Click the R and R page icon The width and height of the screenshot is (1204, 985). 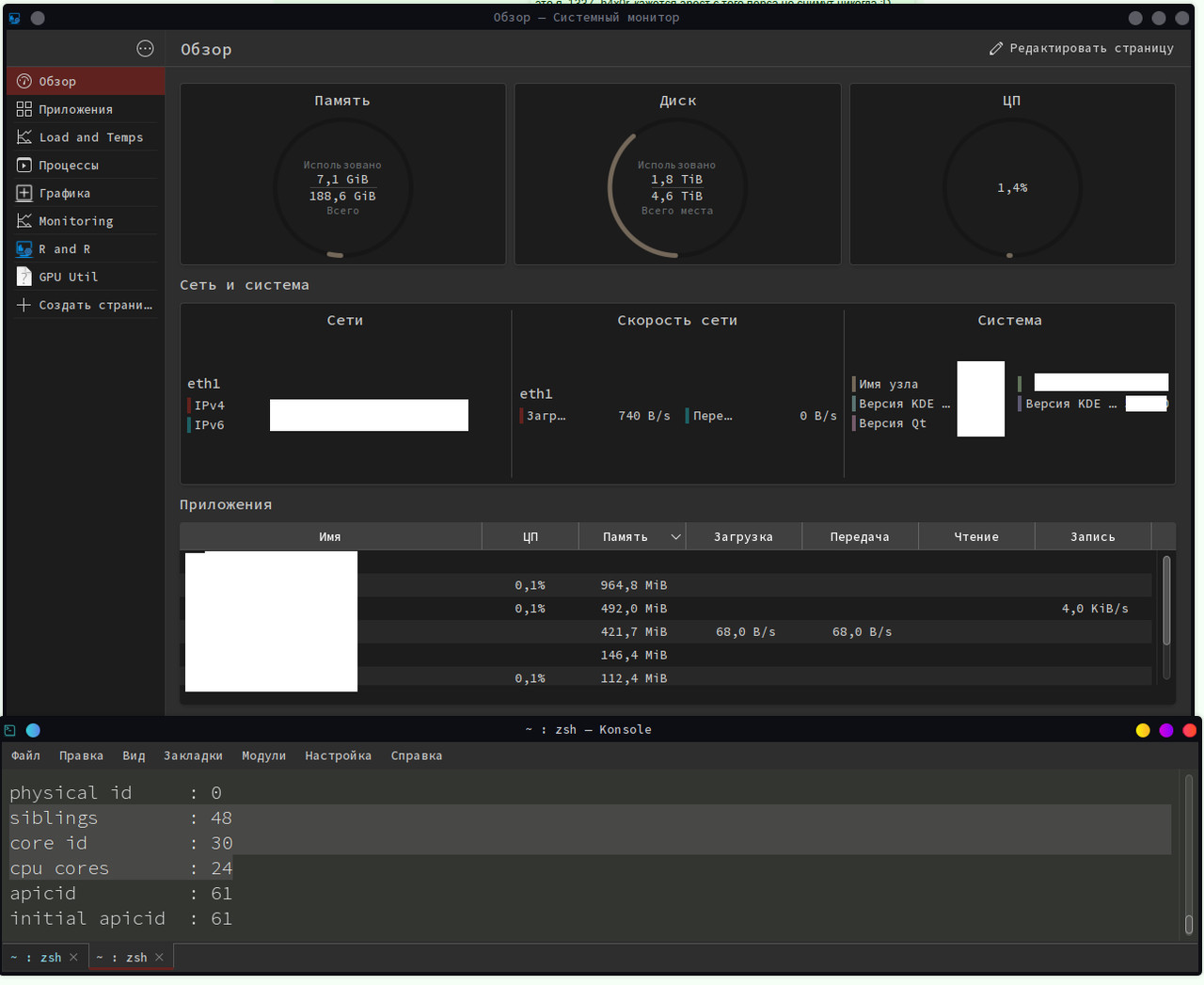(24, 249)
